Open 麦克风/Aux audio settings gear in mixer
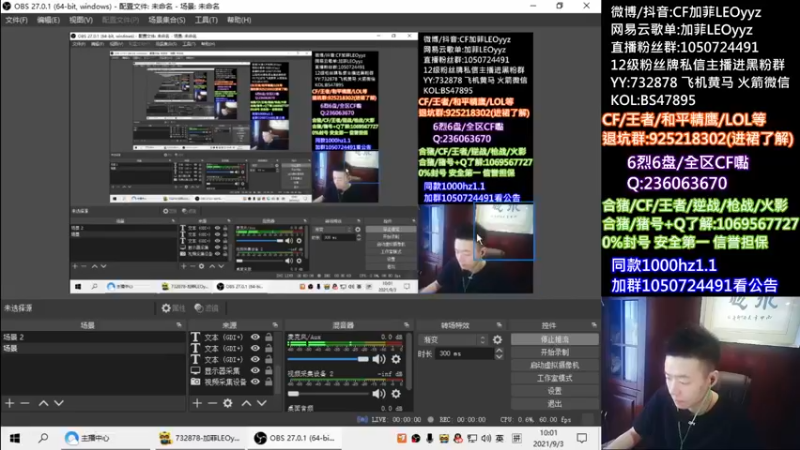This screenshot has width=800, height=450. click(396, 359)
